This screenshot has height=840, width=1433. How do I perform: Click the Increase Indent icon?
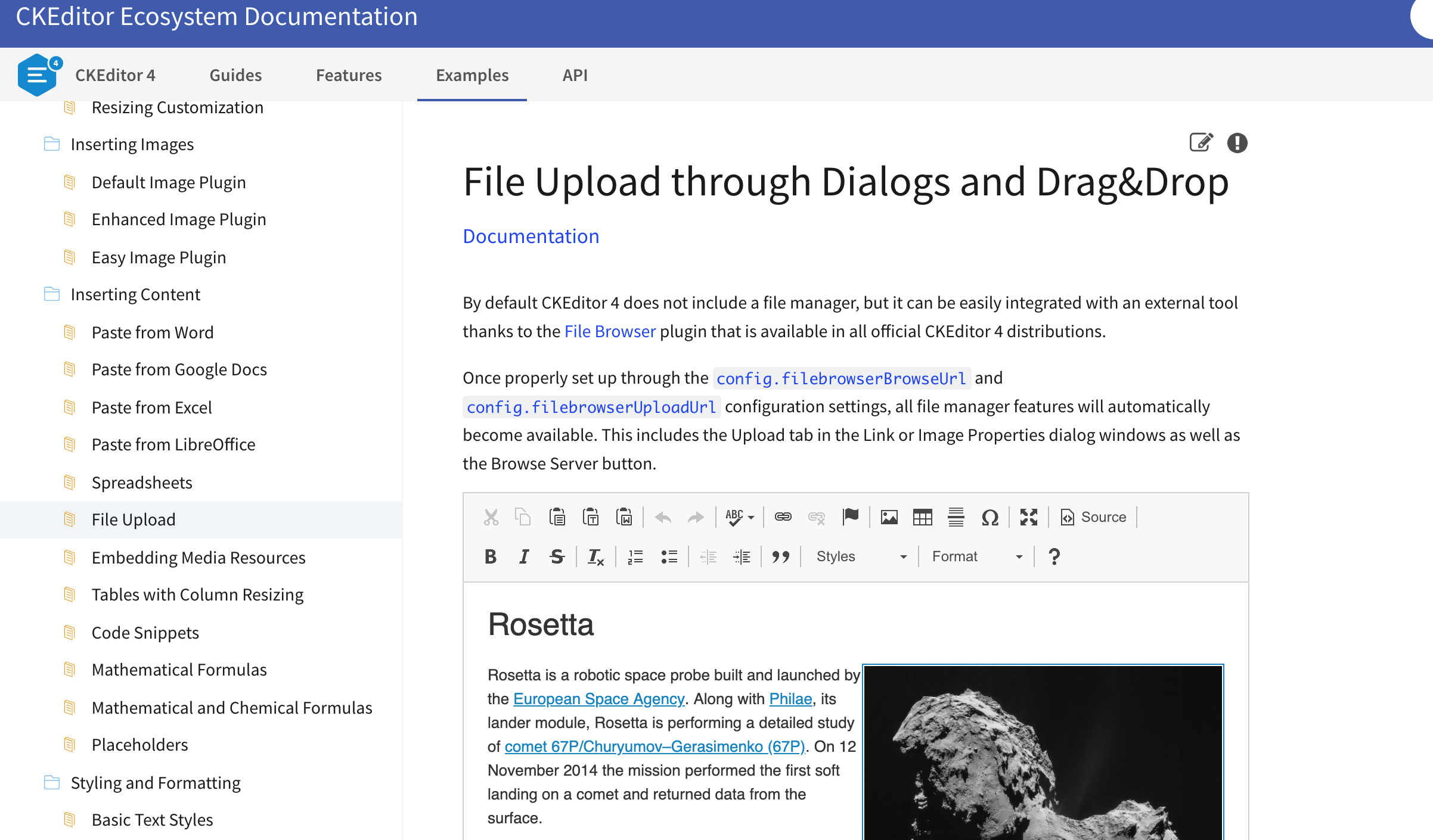(742, 556)
